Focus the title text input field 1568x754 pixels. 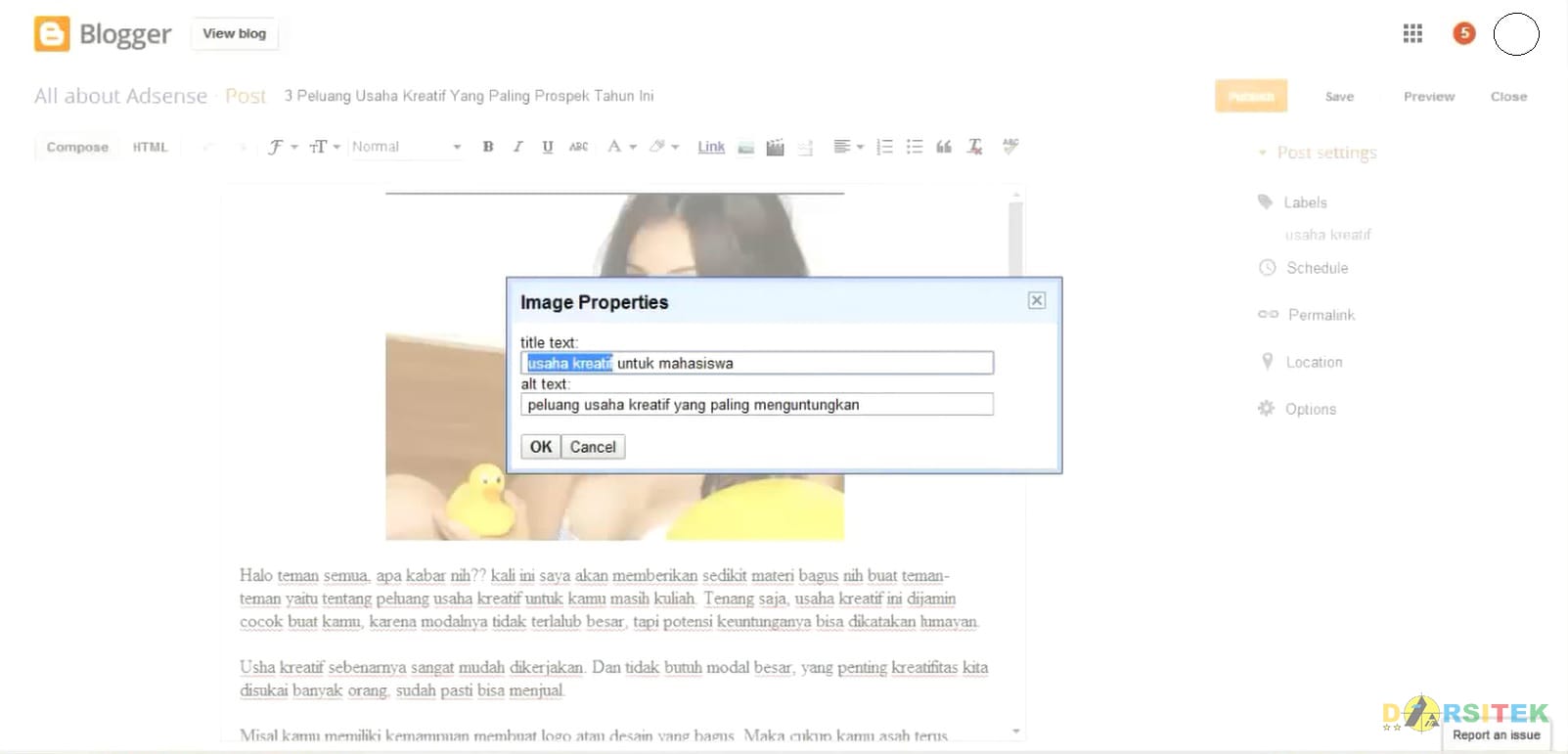[x=757, y=363]
